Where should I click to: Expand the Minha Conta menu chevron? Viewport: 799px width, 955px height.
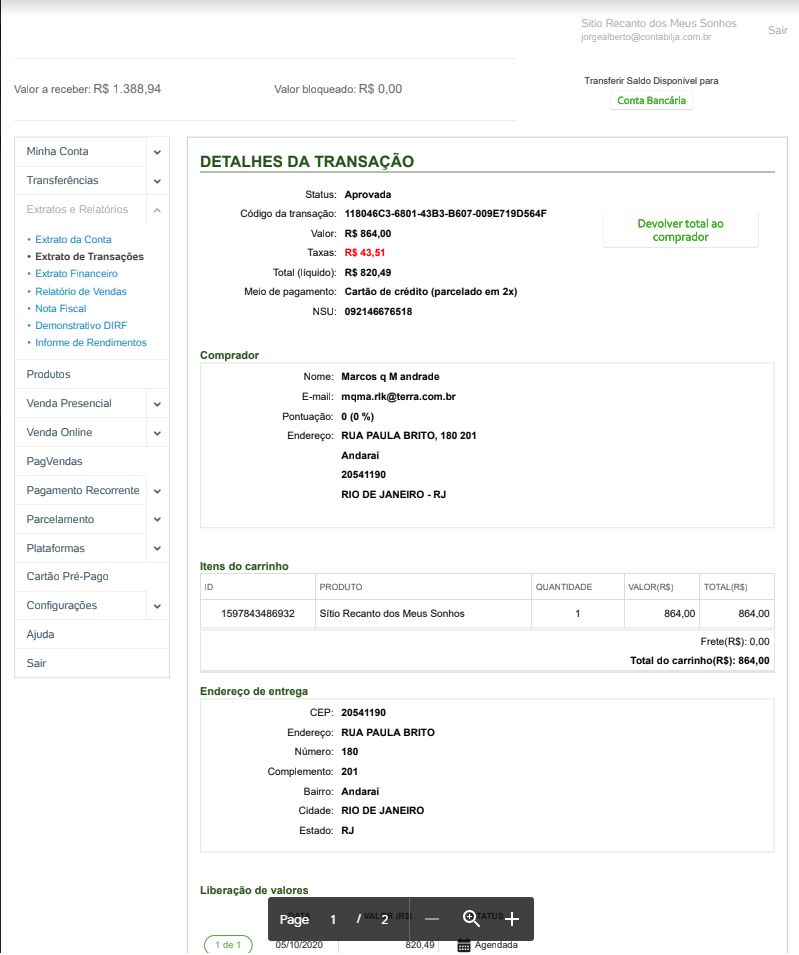[x=157, y=152]
